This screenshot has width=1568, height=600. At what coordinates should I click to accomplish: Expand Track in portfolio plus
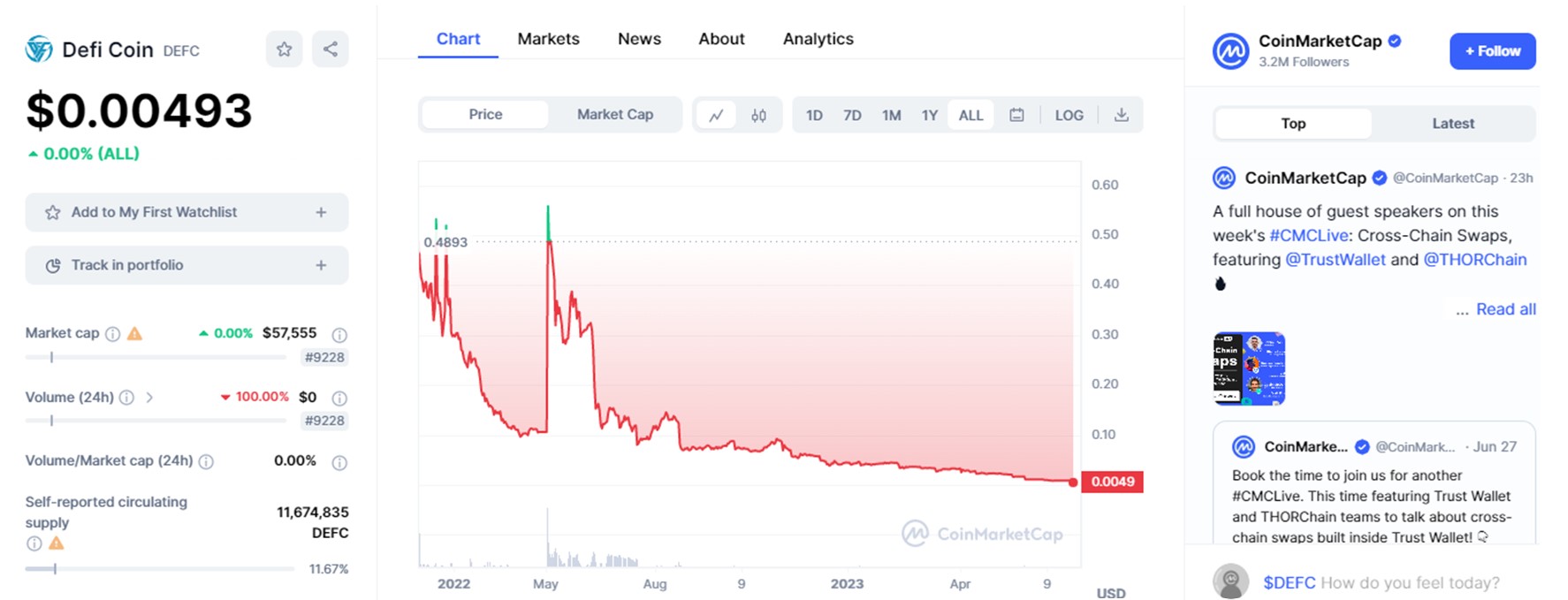point(321,265)
